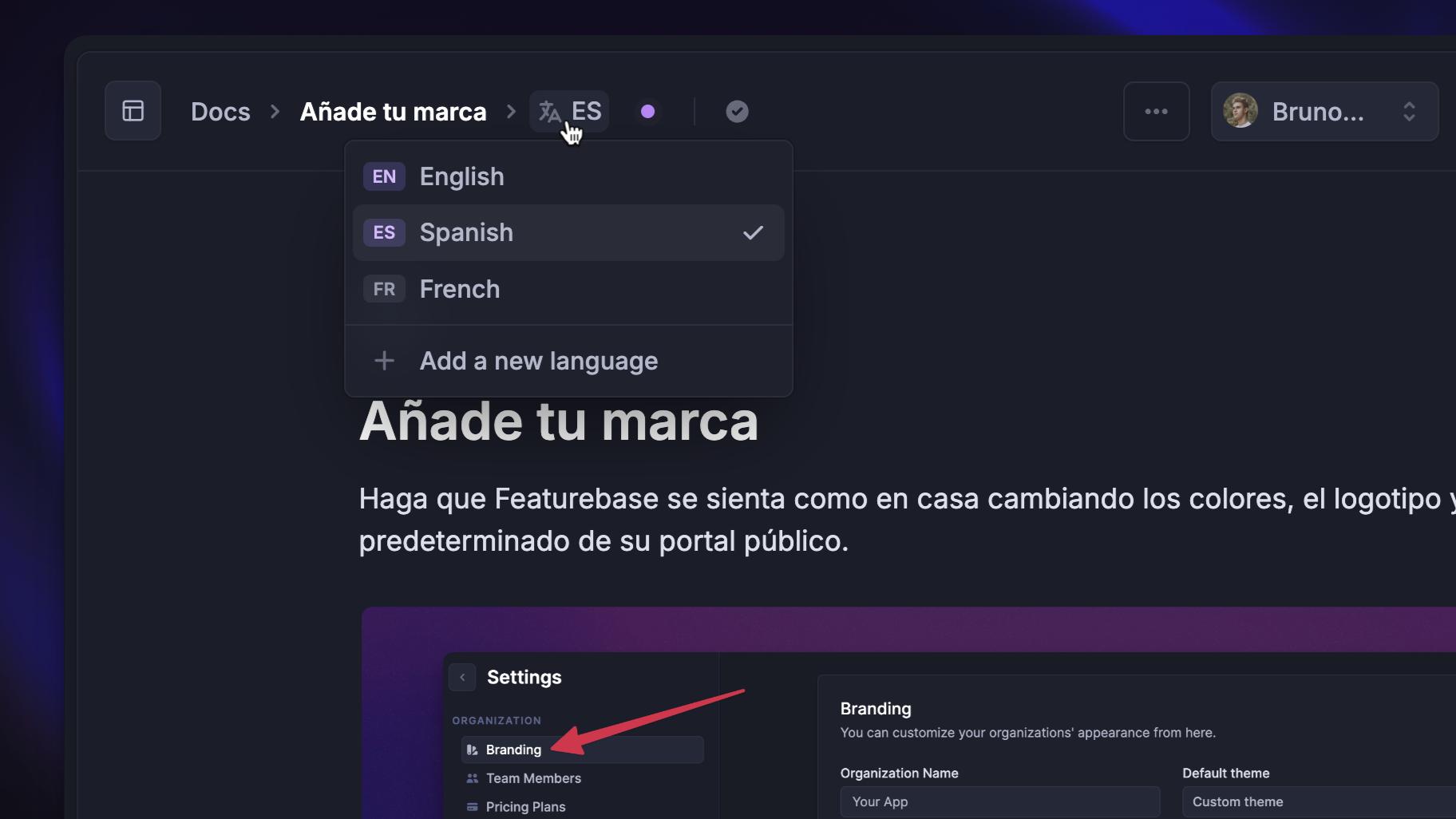Select French in the language menu
Screen dimensions: 1456x819
tap(460, 289)
